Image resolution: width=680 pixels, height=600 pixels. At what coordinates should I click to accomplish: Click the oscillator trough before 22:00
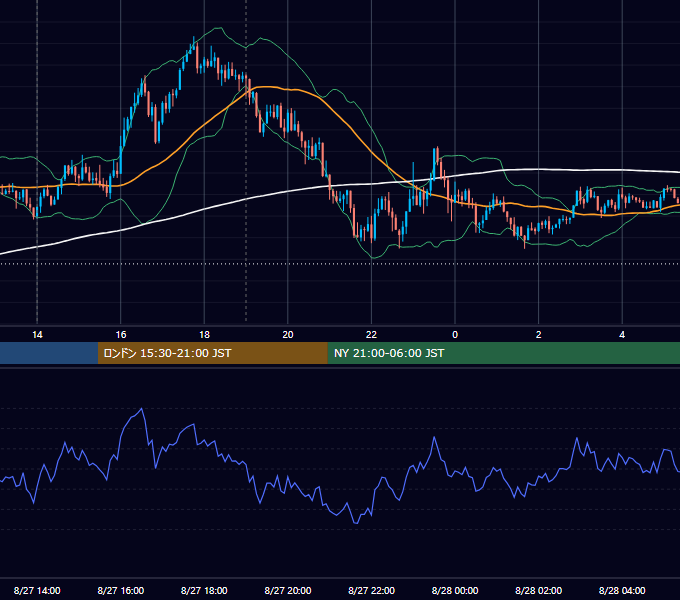pos(356,523)
